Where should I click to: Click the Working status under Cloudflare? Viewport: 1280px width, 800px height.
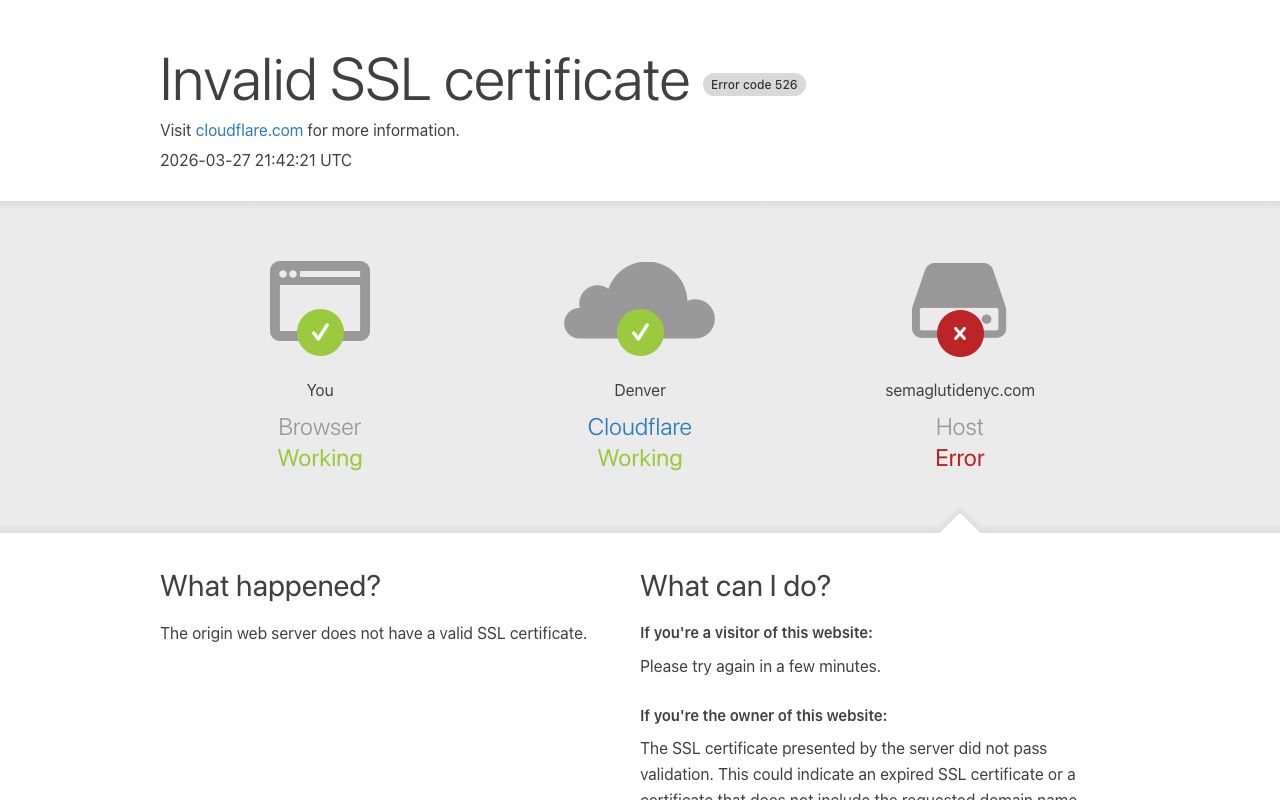click(640, 458)
